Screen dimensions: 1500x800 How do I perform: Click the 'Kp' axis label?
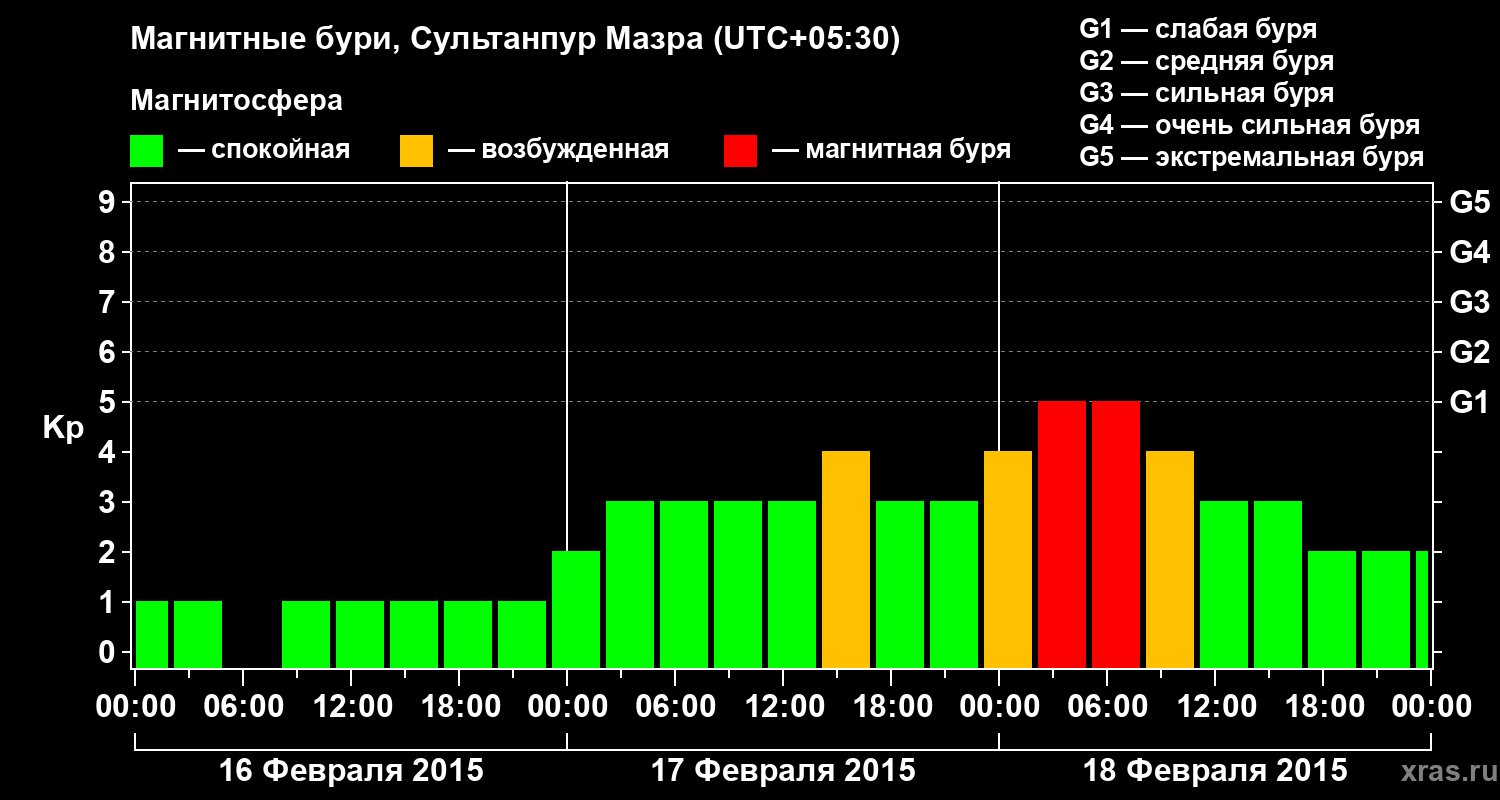[x=63, y=428]
